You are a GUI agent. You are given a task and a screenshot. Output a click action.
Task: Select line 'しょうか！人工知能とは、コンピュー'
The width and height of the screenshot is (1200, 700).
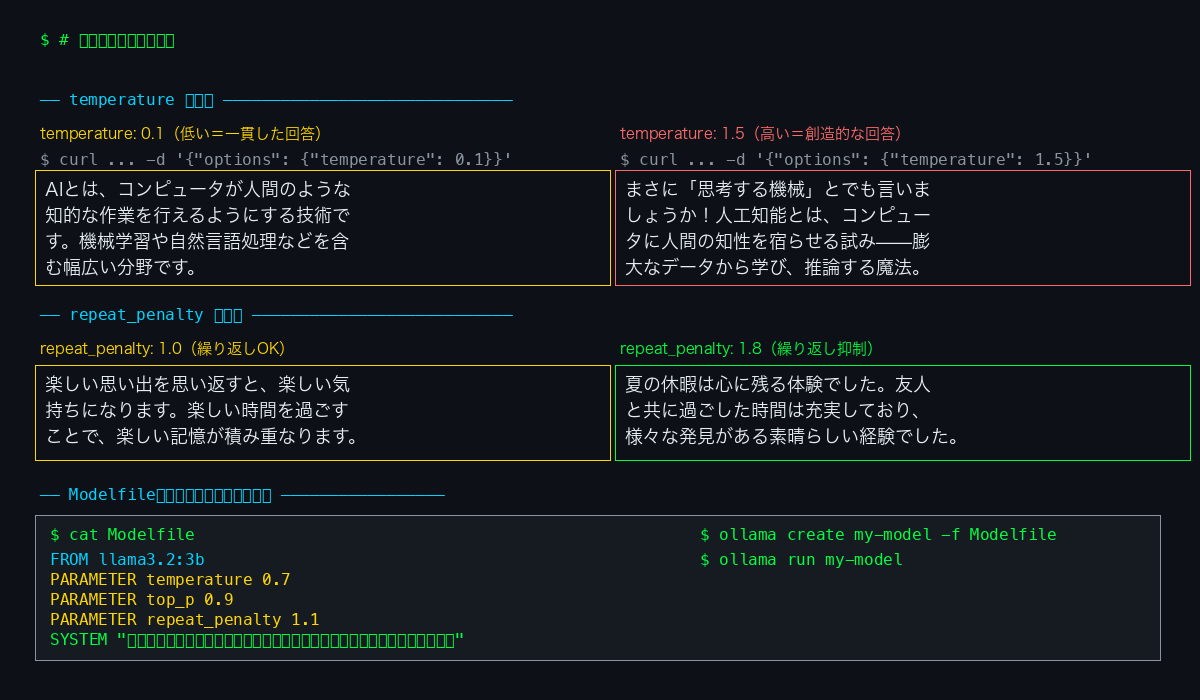778,215
